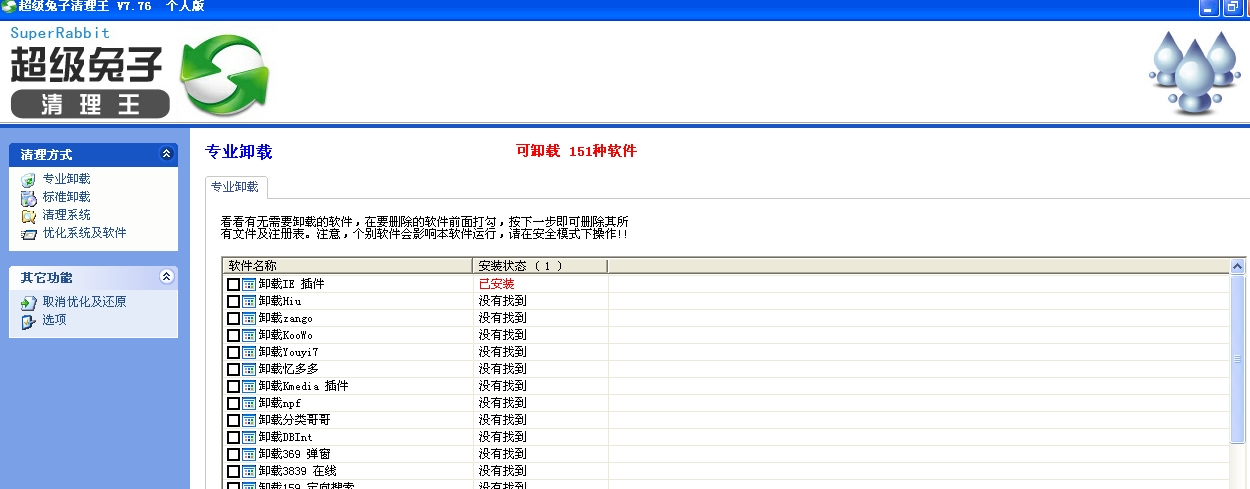Tick the checkbox for 卸载KooWo

pyautogui.click(x=233, y=335)
